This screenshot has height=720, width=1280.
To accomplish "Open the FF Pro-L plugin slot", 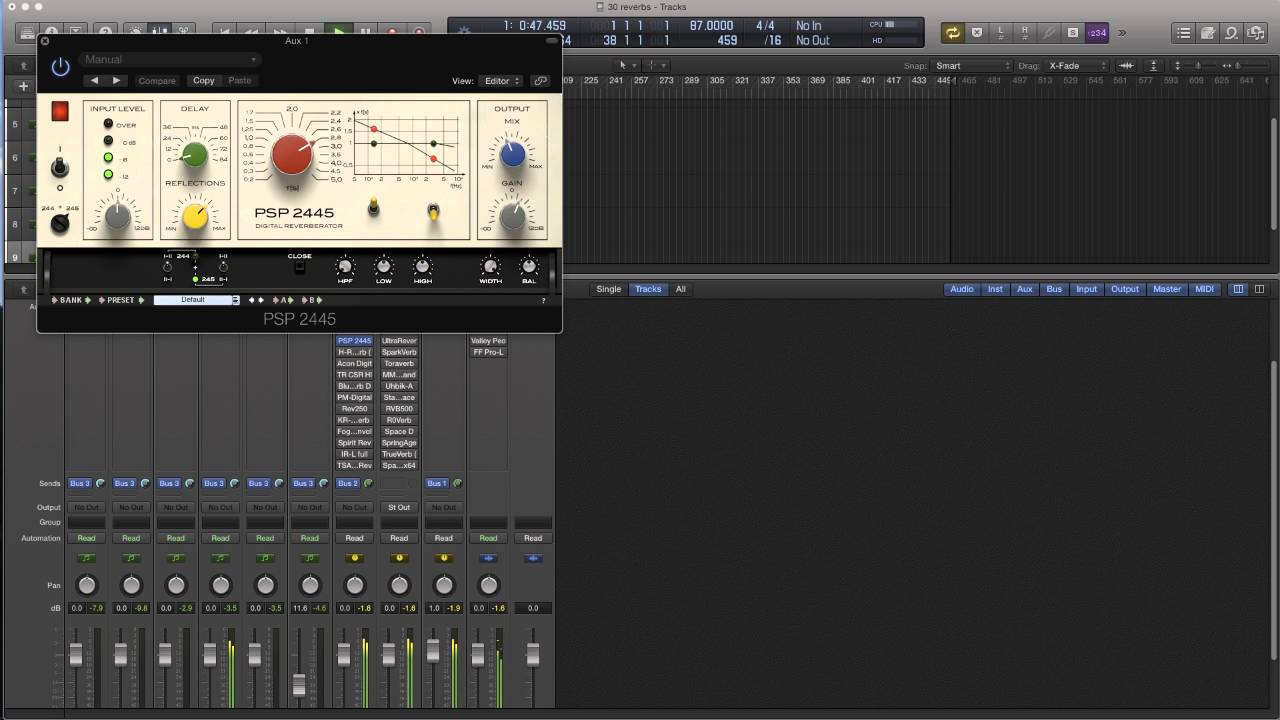I will 488,352.
